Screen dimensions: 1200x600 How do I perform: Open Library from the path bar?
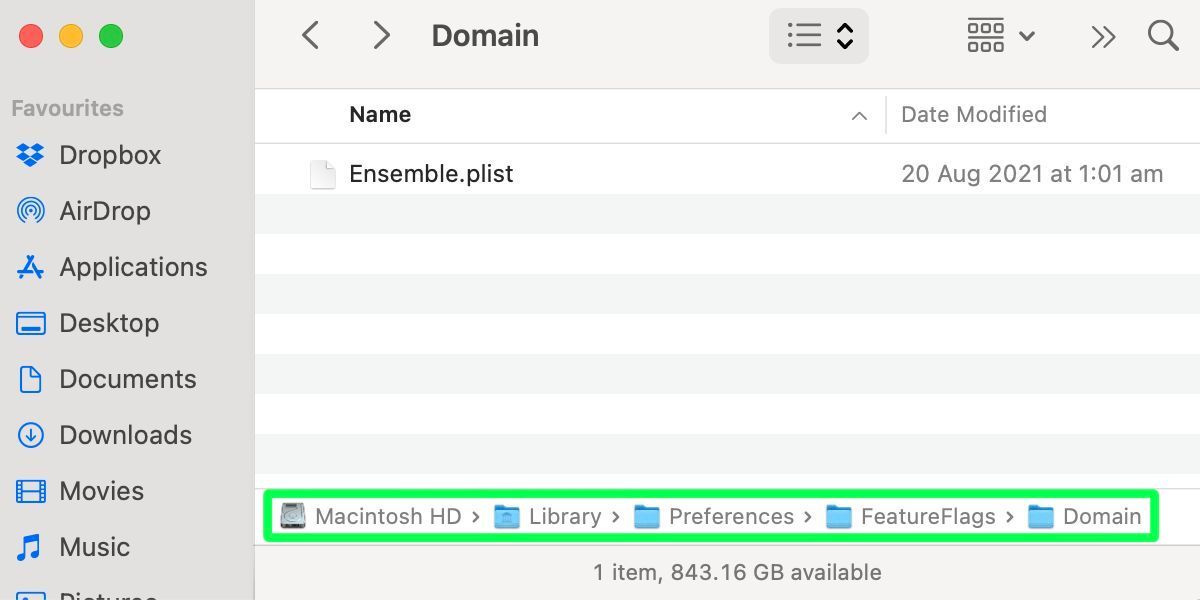click(x=566, y=516)
